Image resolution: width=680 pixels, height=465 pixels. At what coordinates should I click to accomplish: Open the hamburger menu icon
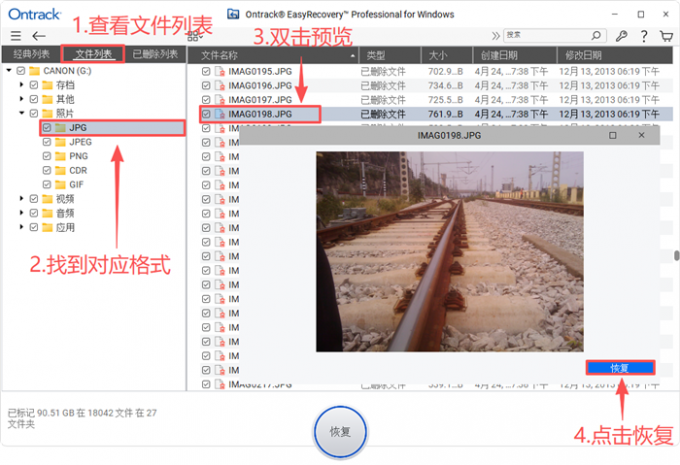[16, 36]
